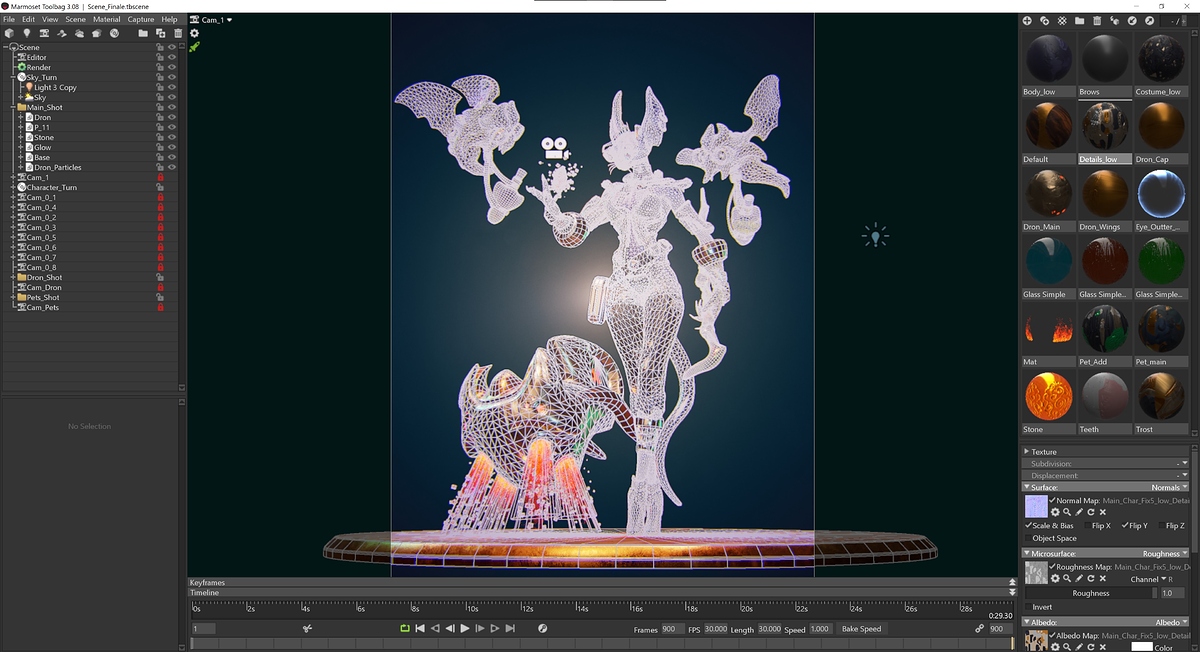Enable Object Space checkbox
This screenshot has height=652, width=1200.
point(1029,539)
